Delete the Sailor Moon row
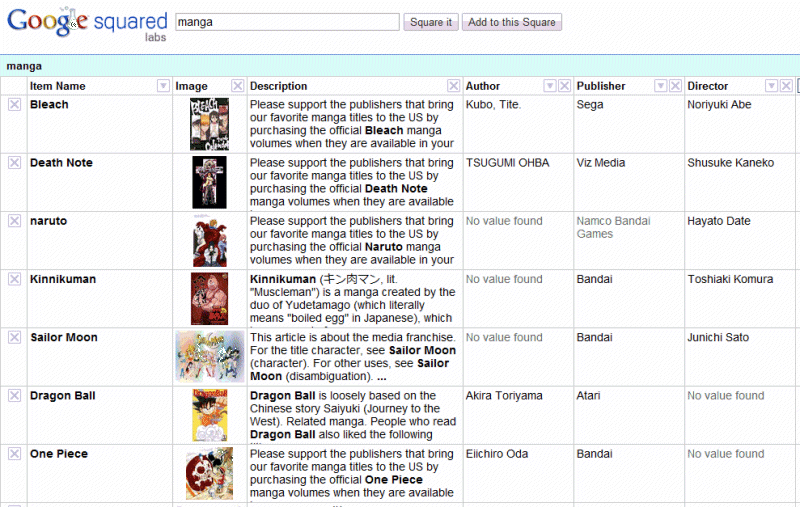This screenshot has width=800, height=507. (14, 337)
